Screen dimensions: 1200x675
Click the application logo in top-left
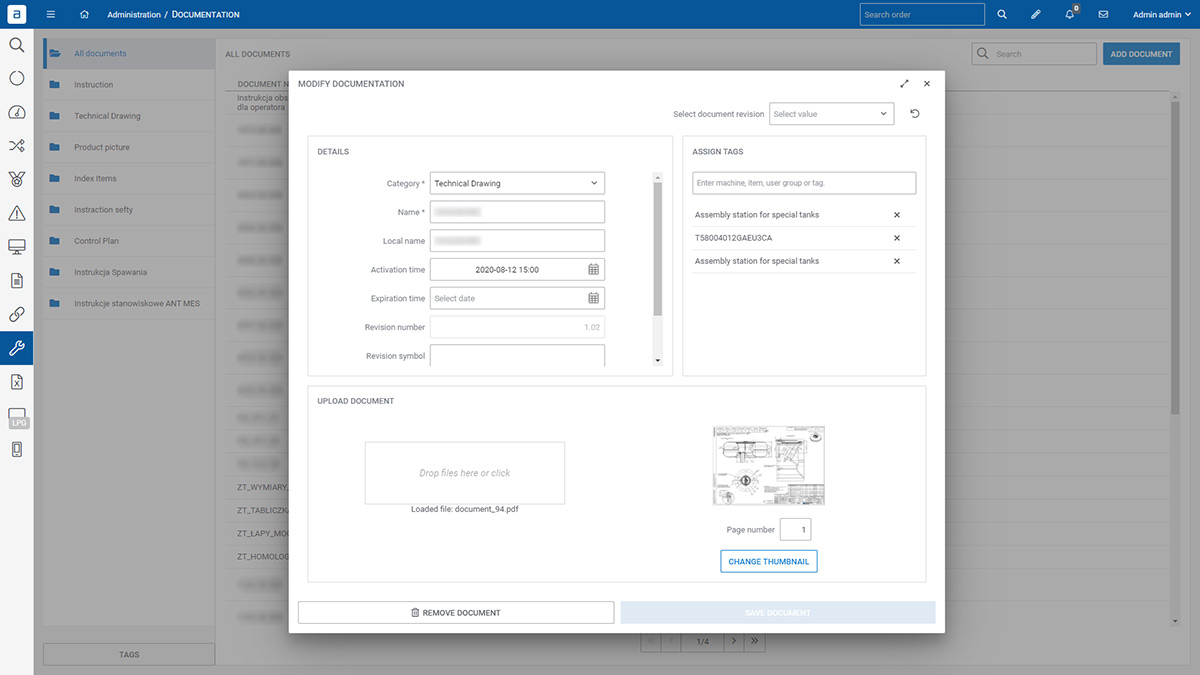16,14
